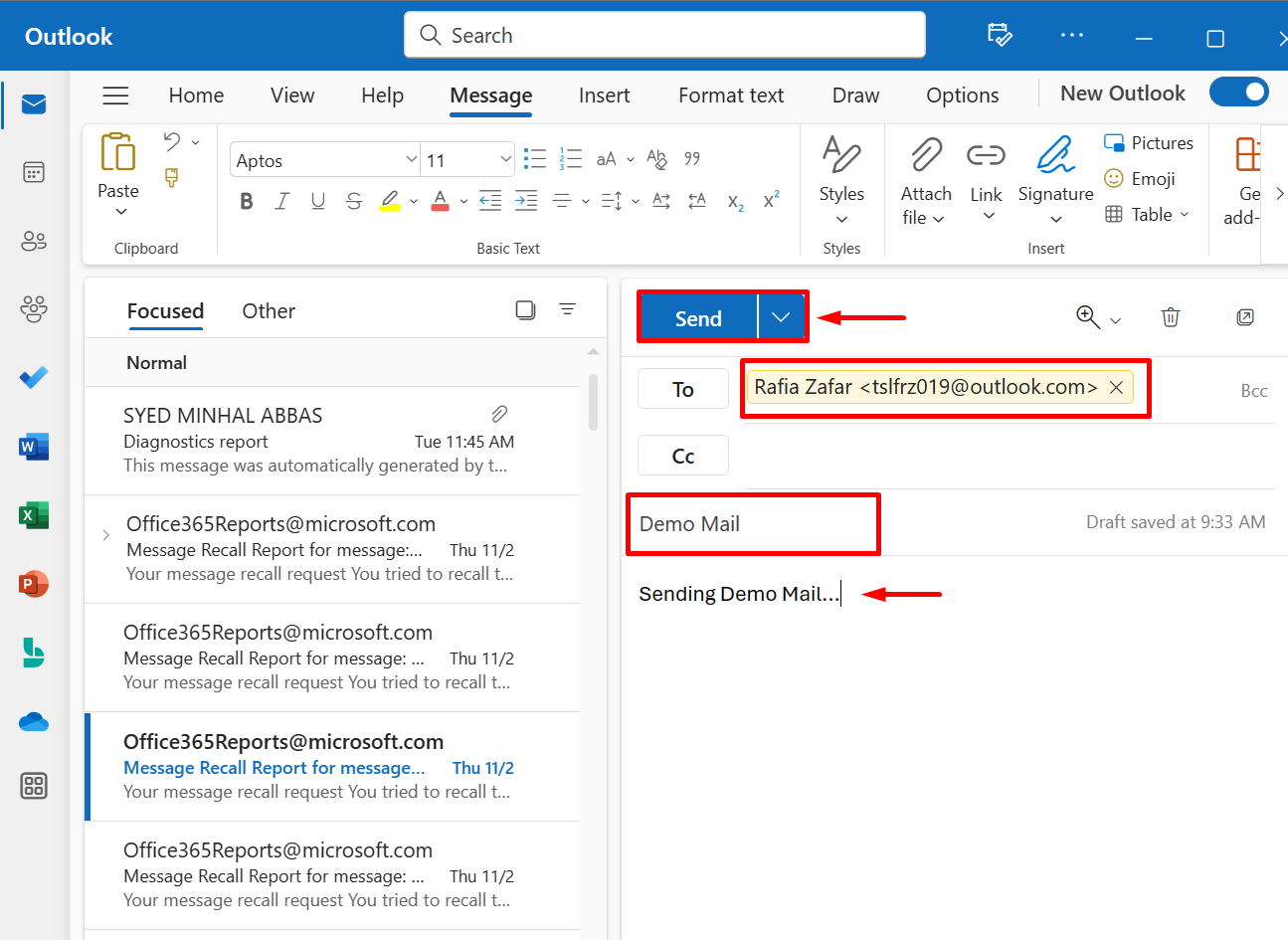Click the Search box at top
Screen dimensions: 1288x940
tap(664, 36)
